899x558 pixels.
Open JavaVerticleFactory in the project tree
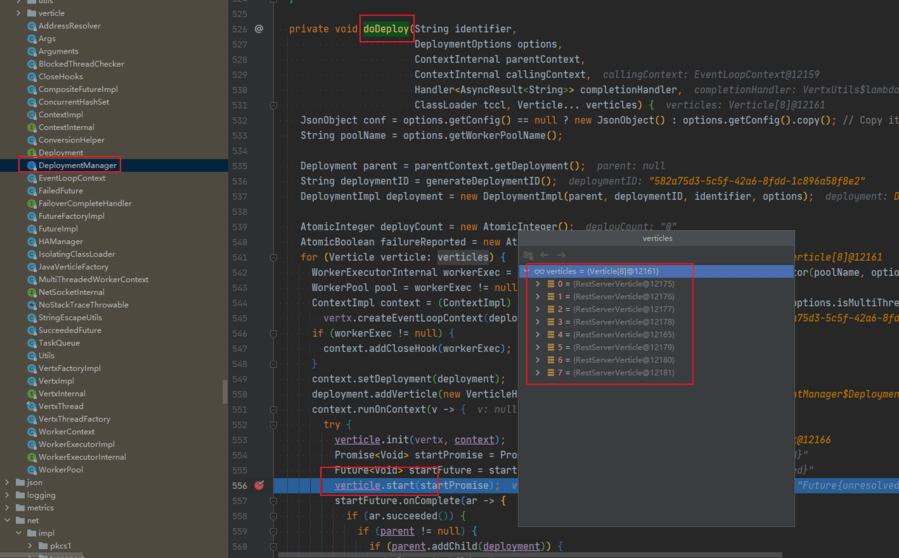73,267
